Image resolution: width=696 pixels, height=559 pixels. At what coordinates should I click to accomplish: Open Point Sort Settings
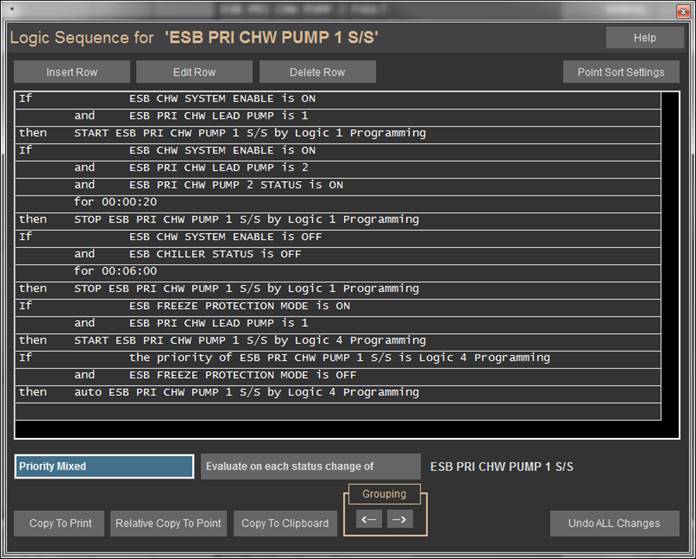(620, 72)
